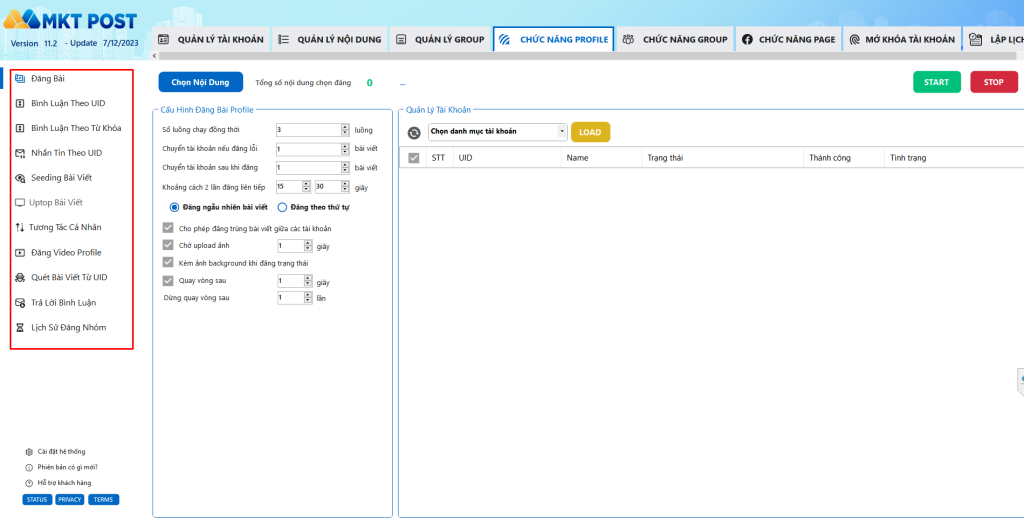Click the Đăng Bài sidebar icon
This screenshot has height=520, width=1024.
[20, 78]
